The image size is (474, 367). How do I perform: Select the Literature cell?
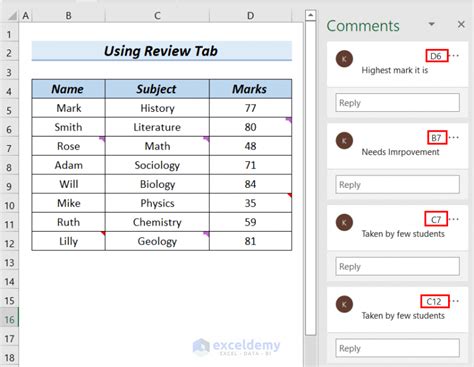coord(157,127)
